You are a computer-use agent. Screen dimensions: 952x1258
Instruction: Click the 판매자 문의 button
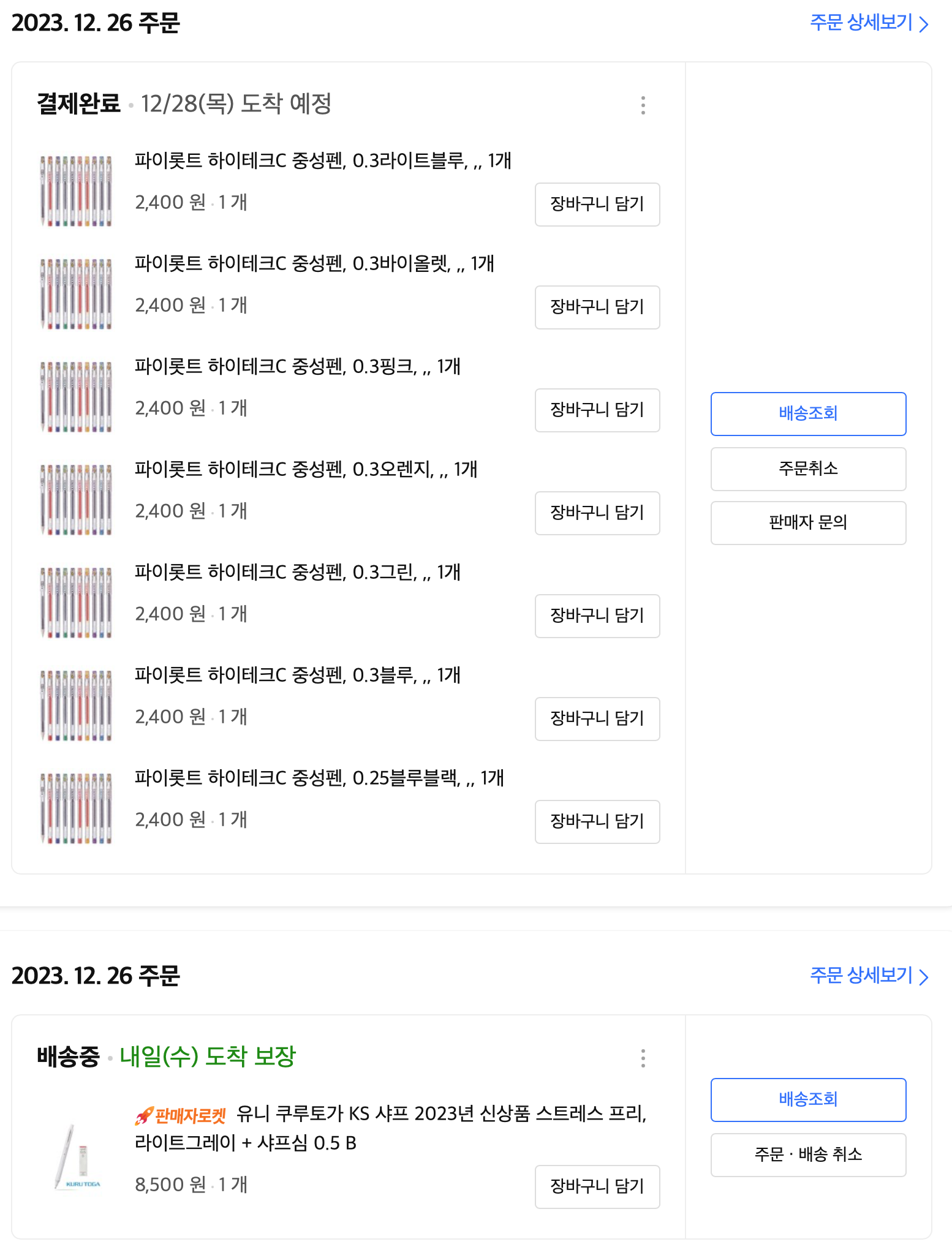(808, 523)
